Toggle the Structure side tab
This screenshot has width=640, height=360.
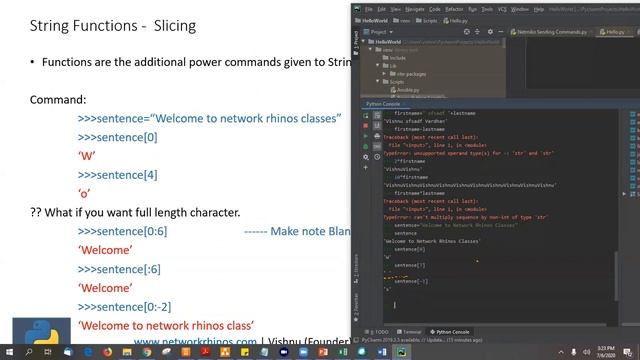tap(356, 268)
